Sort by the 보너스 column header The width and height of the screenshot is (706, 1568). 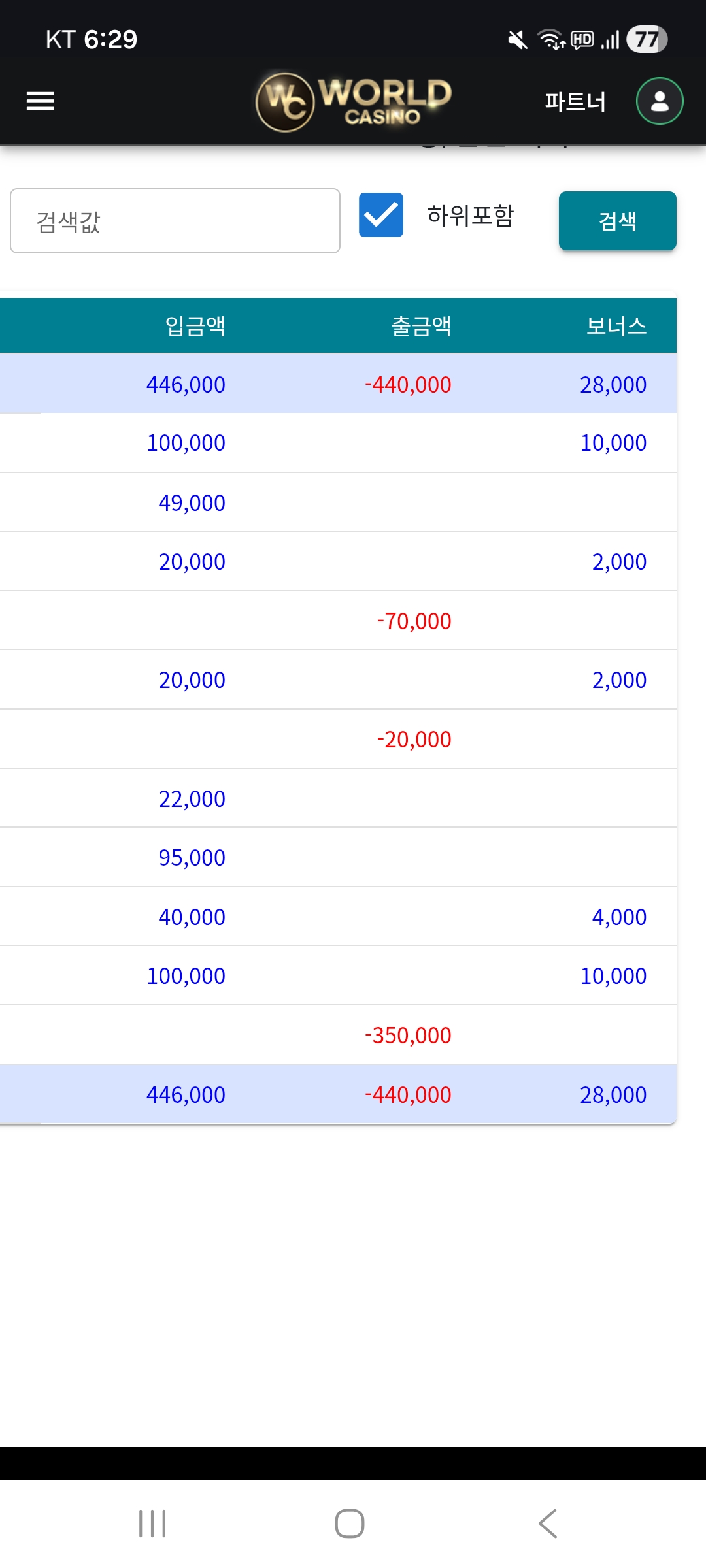(616, 325)
